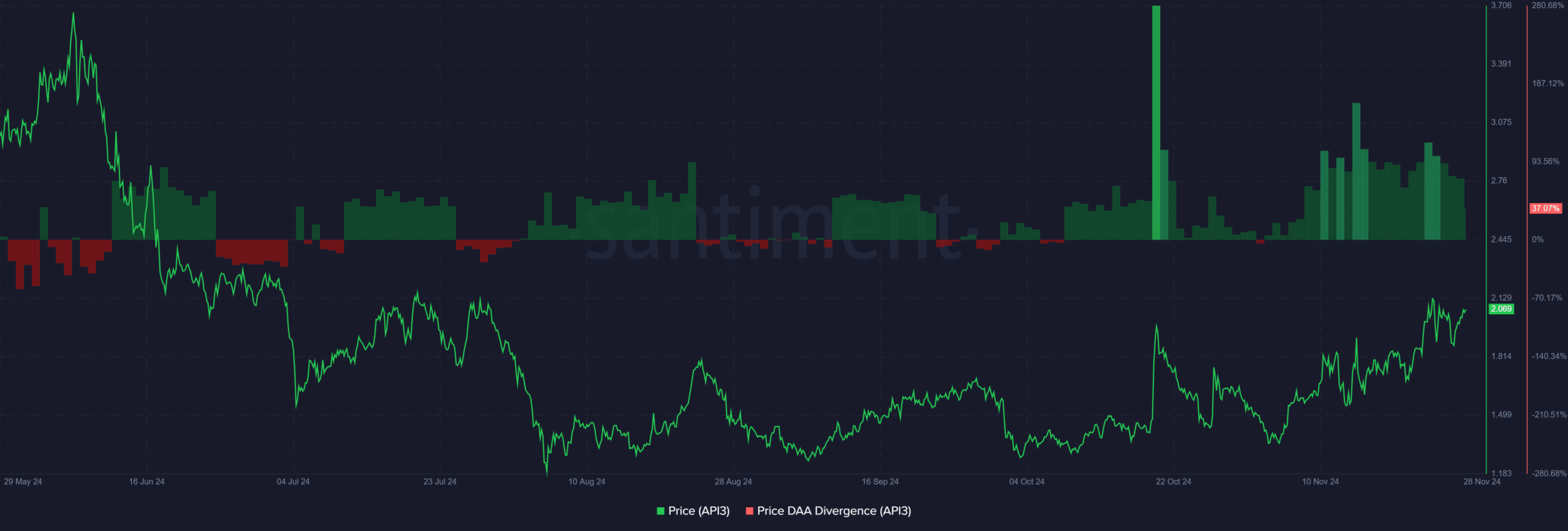Click the green Price (API3) legend swatch
This screenshot has width=1568, height=531.
coord(660,511)
